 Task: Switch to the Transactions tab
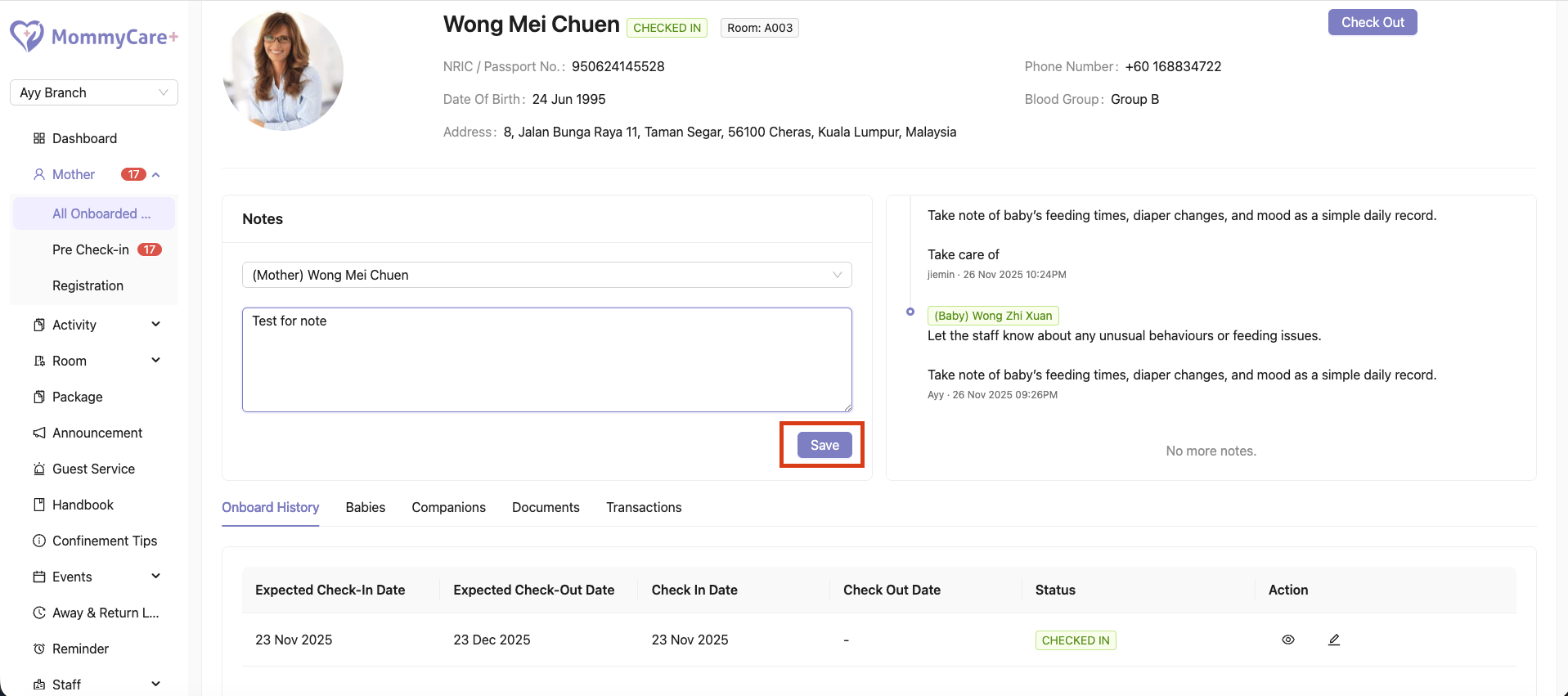(x=644, y=507)
